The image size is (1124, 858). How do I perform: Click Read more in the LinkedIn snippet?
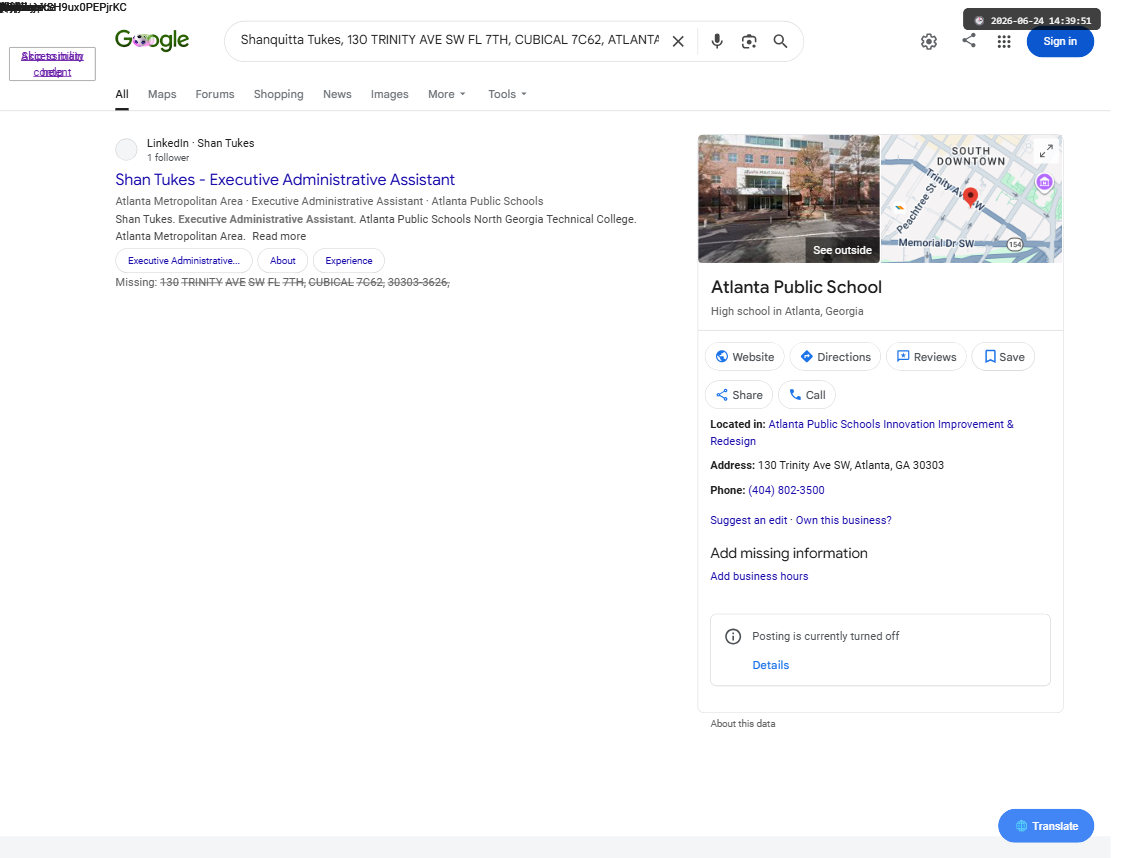tap(279, 236)
